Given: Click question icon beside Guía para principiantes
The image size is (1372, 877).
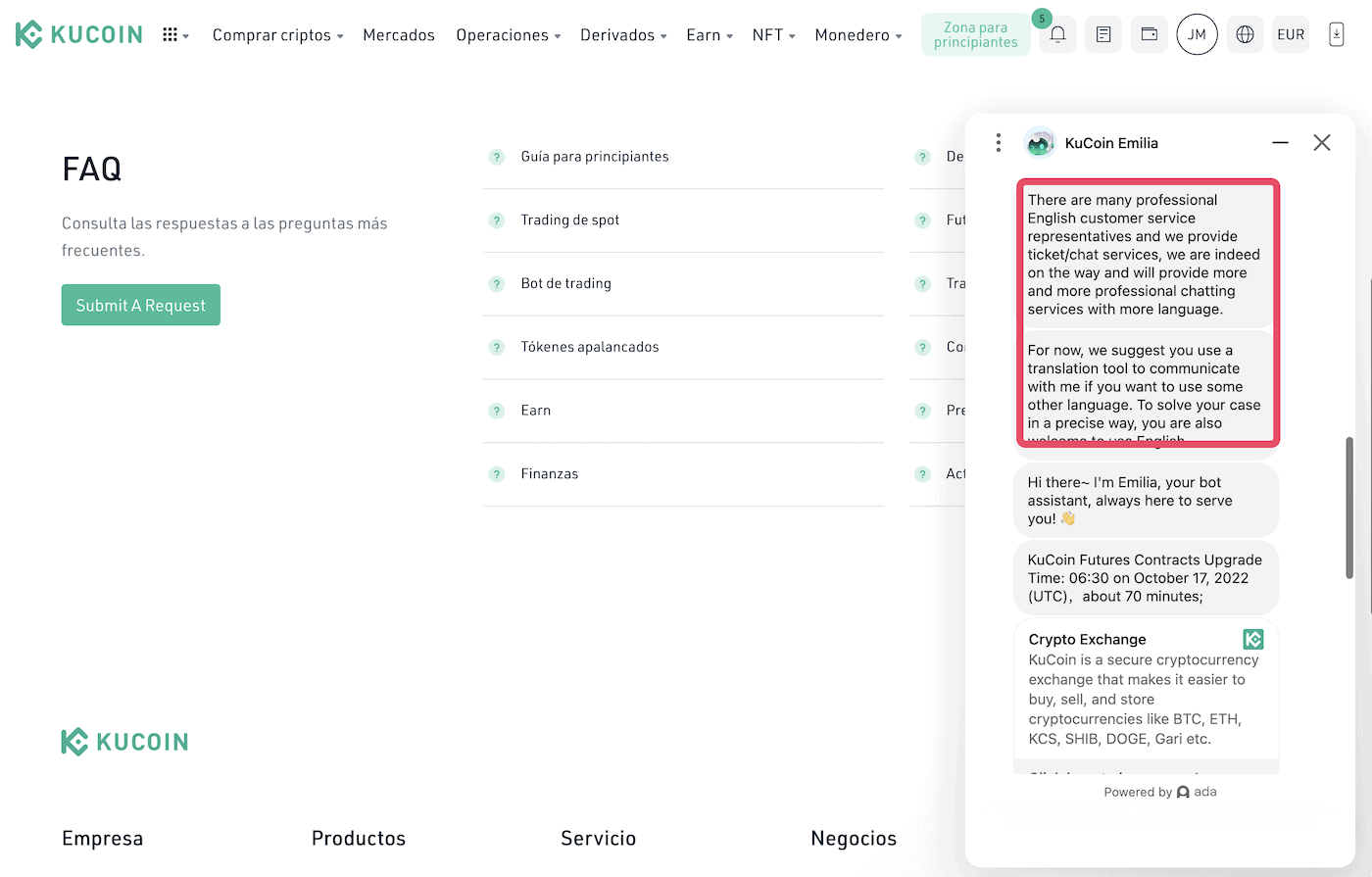Looking at the screenshot, I should click(497, 157).
